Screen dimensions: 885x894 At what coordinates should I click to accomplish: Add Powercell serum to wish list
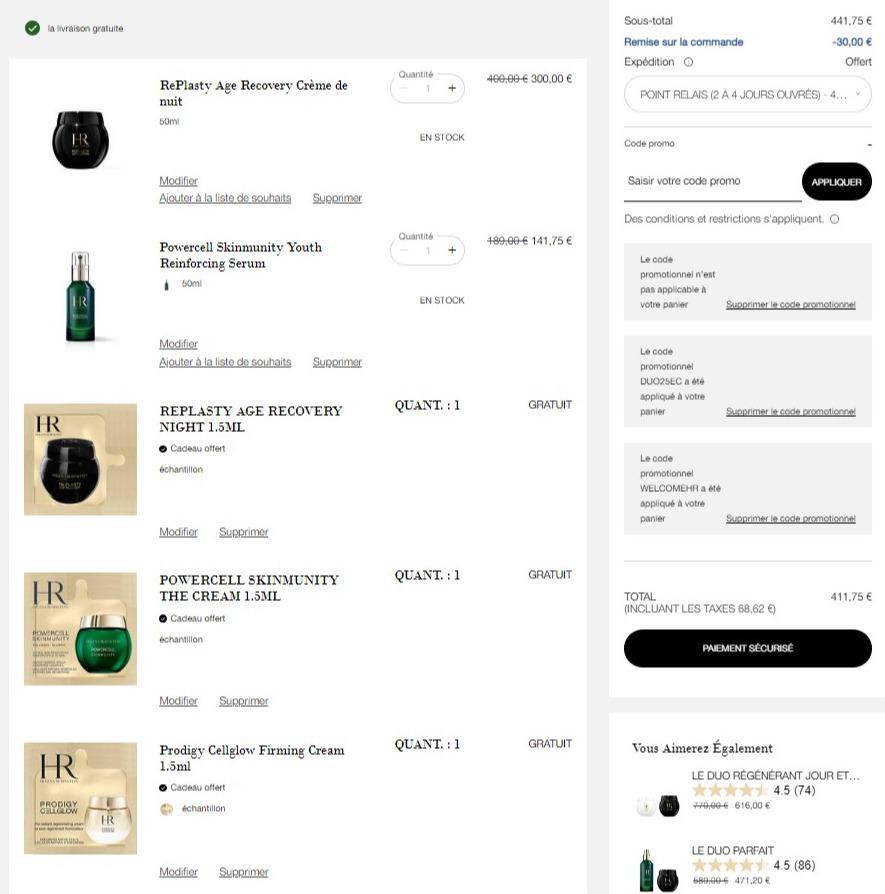click(x=225, y=362)
